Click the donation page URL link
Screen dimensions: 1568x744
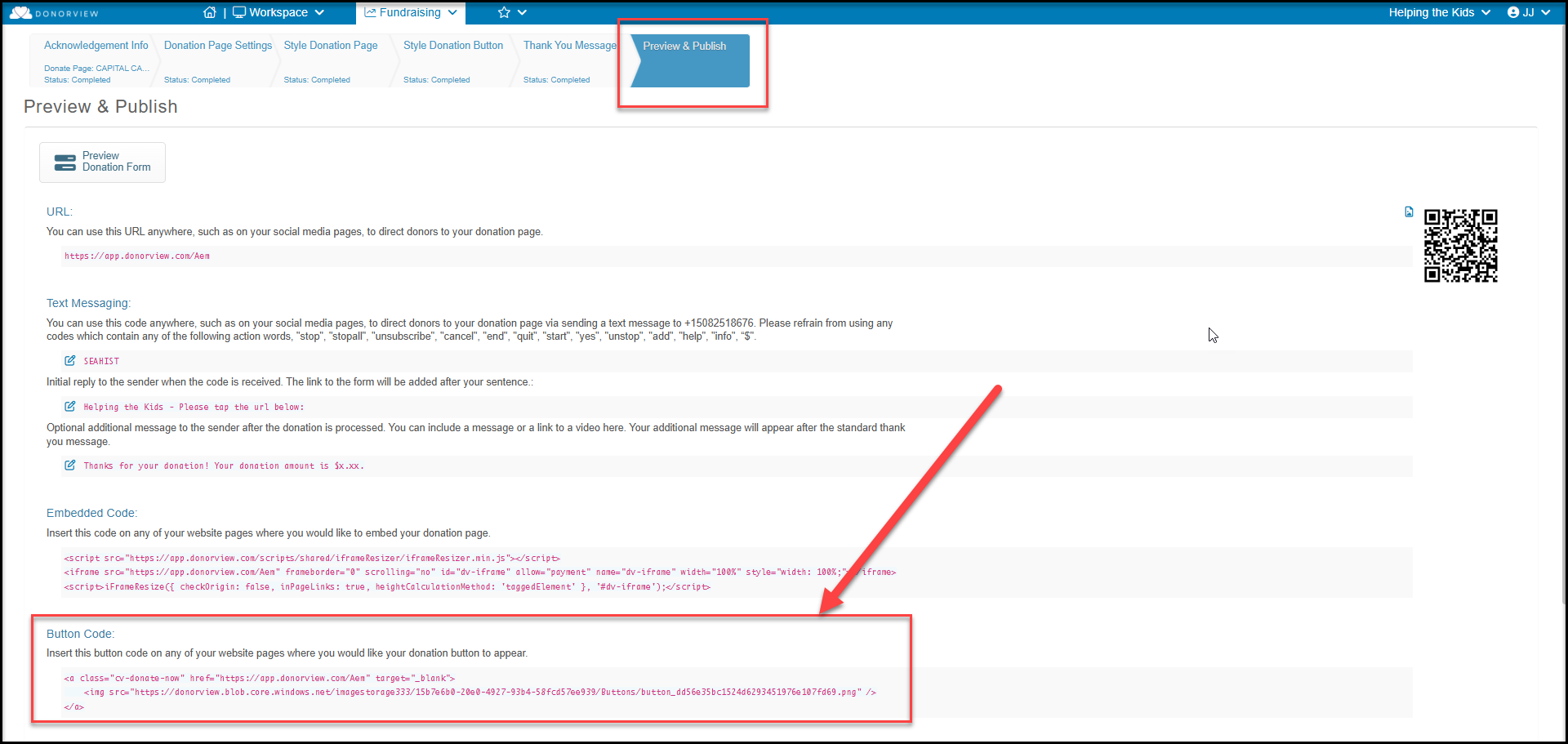tap(137, 256)
